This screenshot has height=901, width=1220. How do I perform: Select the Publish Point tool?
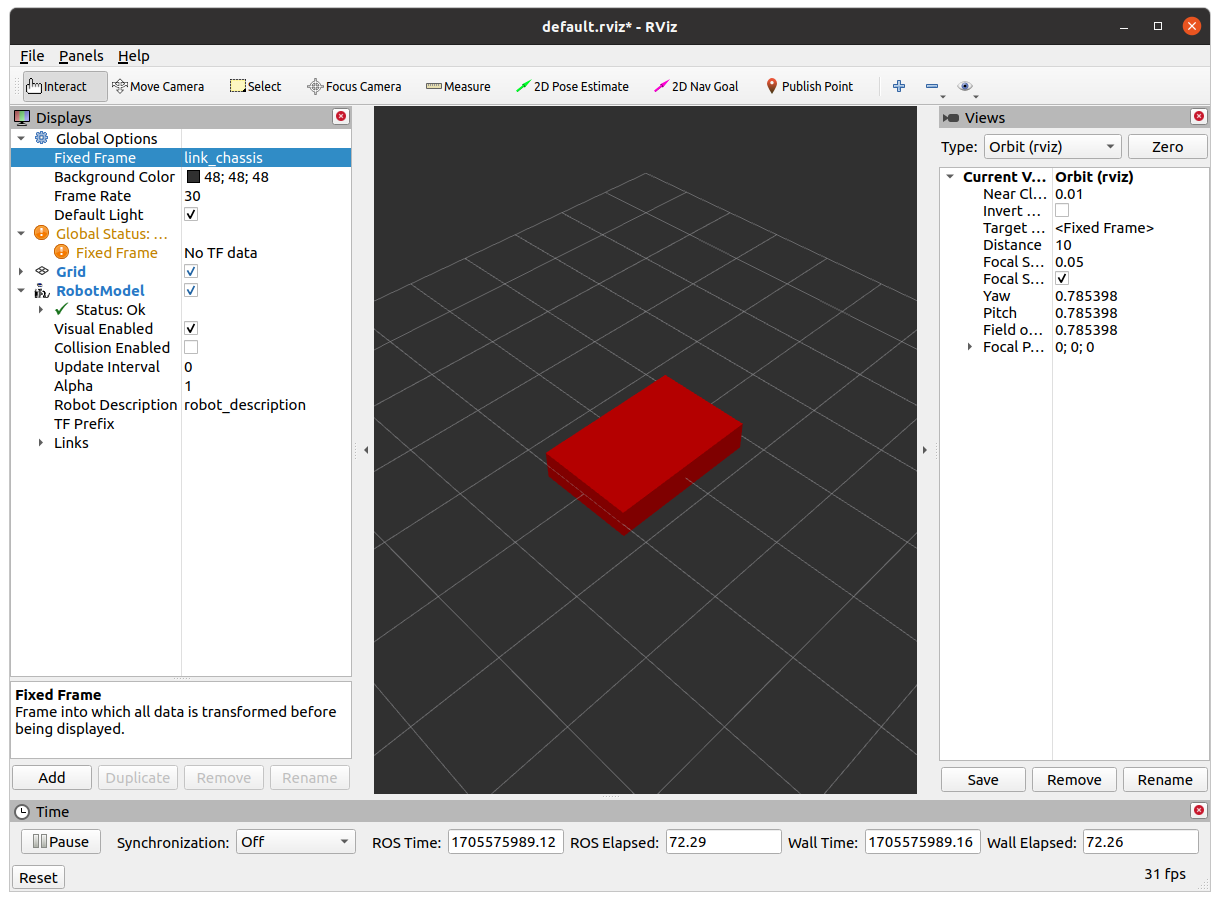(x=809, y=86)
